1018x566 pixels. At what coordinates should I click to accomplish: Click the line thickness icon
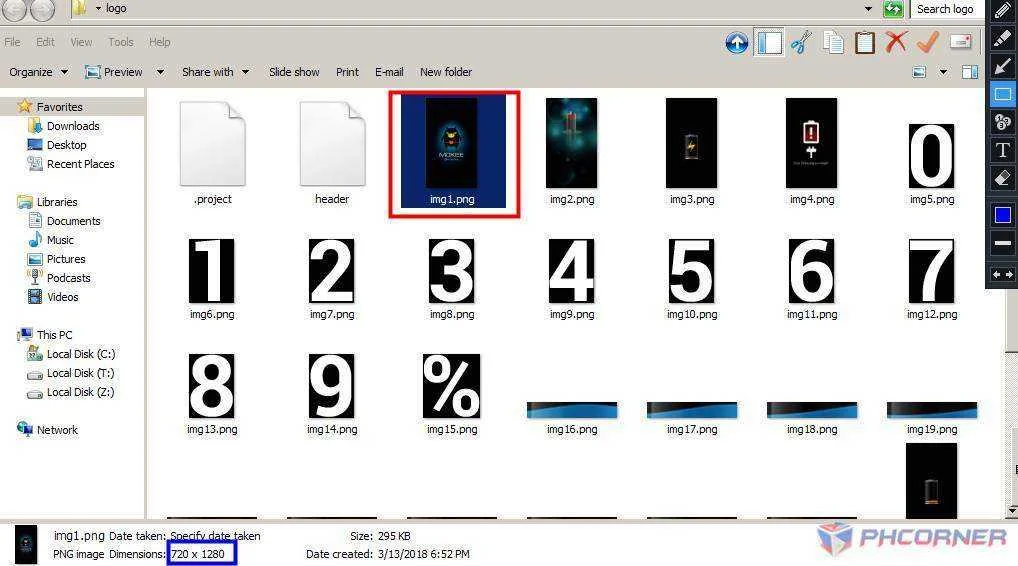pos(1002,243)
